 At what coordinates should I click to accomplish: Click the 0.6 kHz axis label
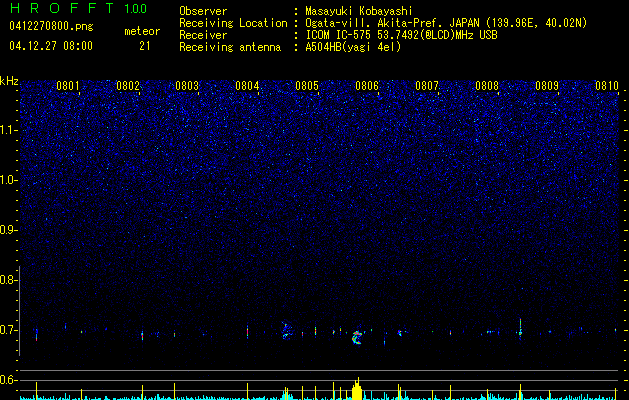pyautogui.click(x=8, y=380)
